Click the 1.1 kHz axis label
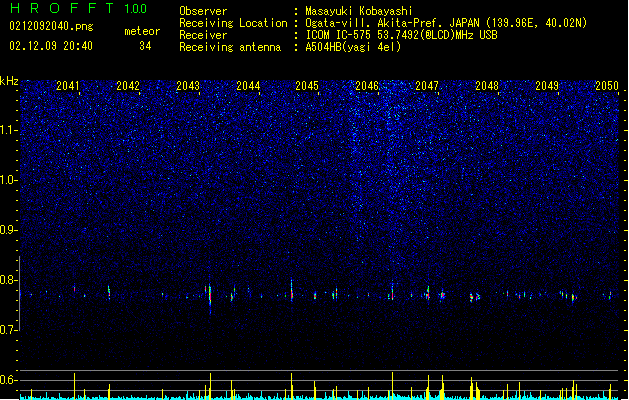Screen dimensions: 629x400 point(9,130)
